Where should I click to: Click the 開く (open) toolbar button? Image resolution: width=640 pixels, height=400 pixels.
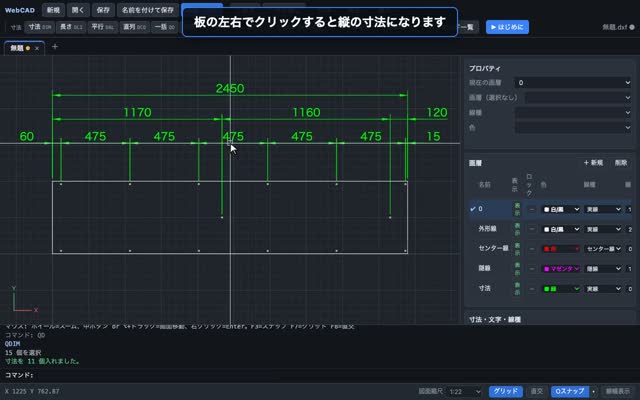(x=78, y=10)
